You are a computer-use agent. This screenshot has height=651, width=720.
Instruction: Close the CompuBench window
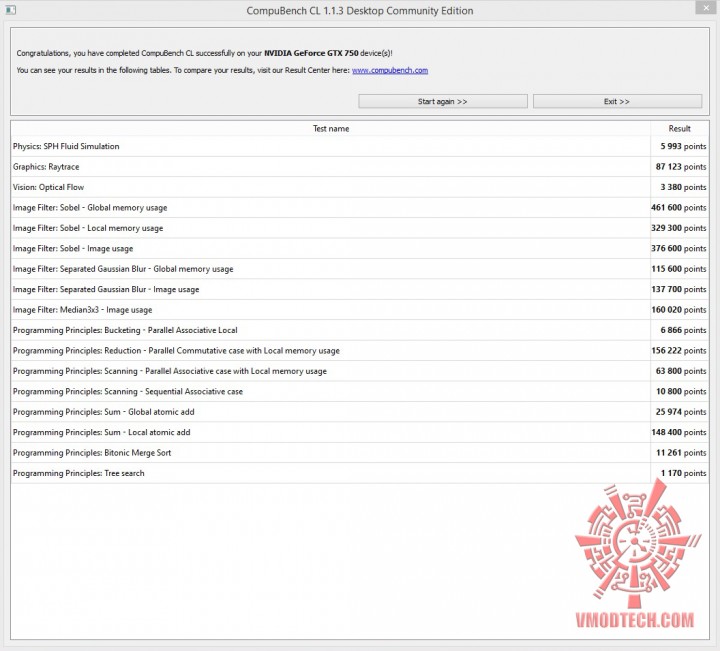(x=706, y=8)
